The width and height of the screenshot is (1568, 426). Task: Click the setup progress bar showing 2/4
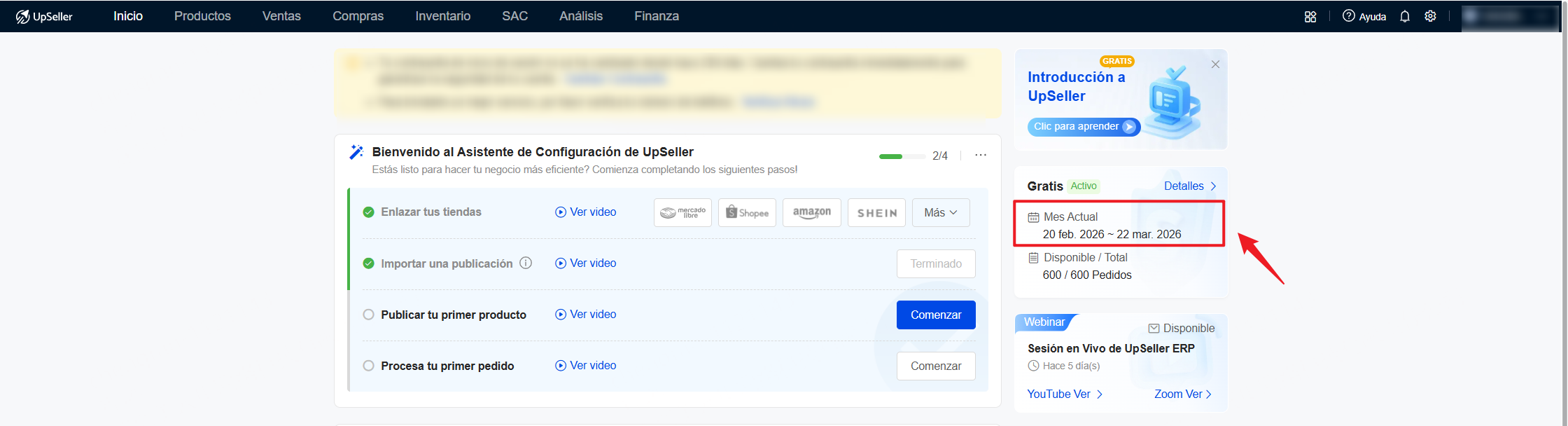[x=902, y=156]
